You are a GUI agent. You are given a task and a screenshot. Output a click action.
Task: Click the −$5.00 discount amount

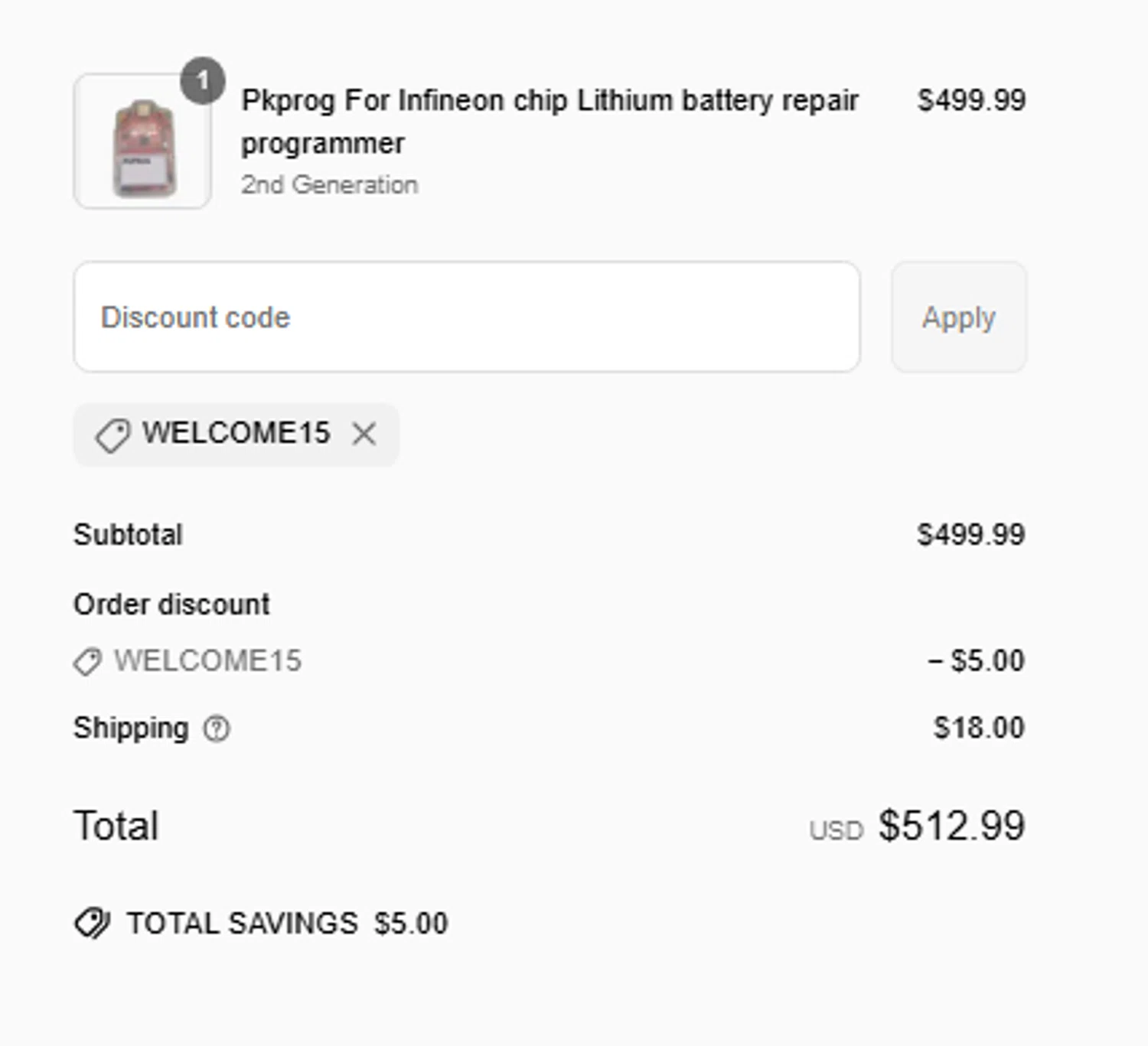[976, 661]
